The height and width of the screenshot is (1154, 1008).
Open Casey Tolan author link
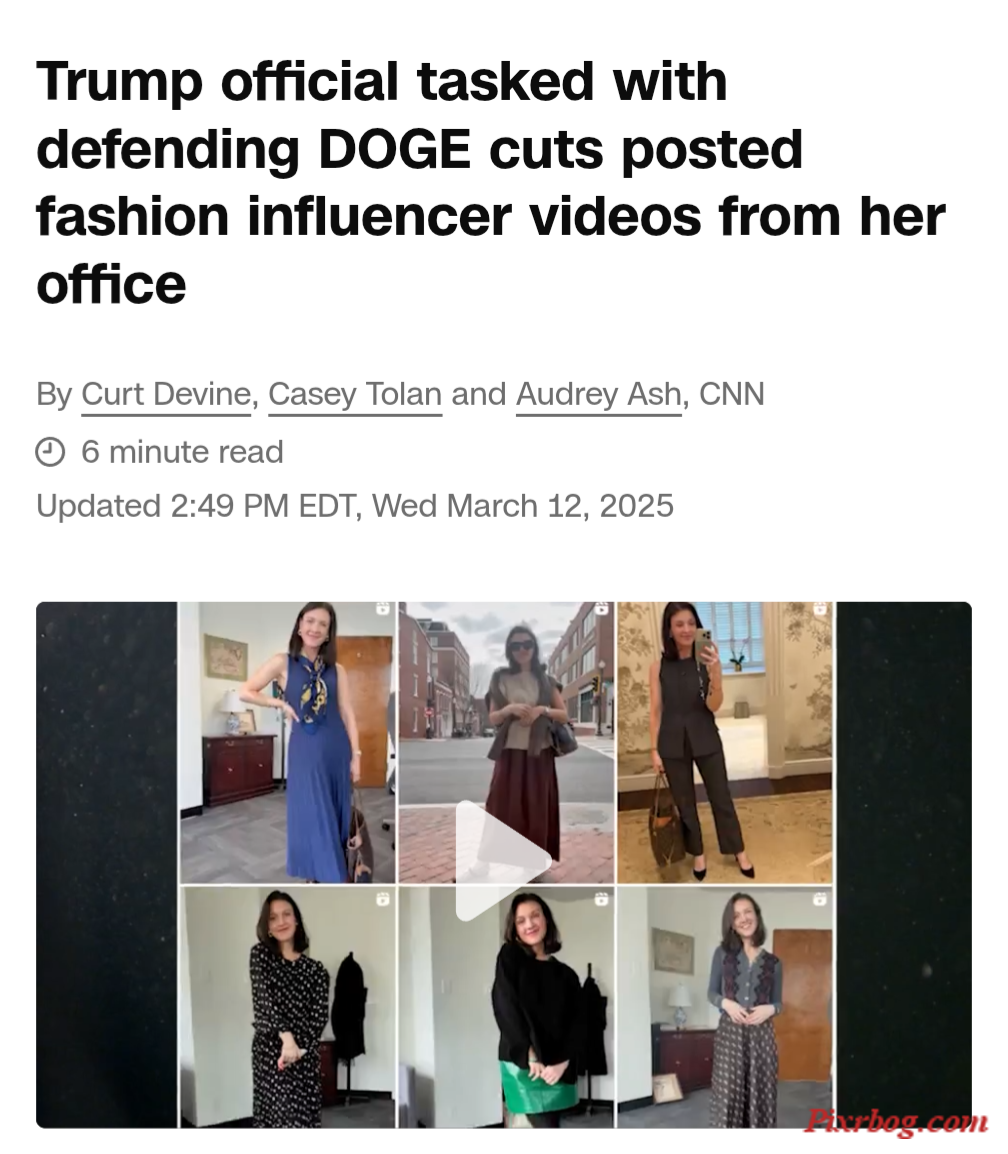click(355, 394)
